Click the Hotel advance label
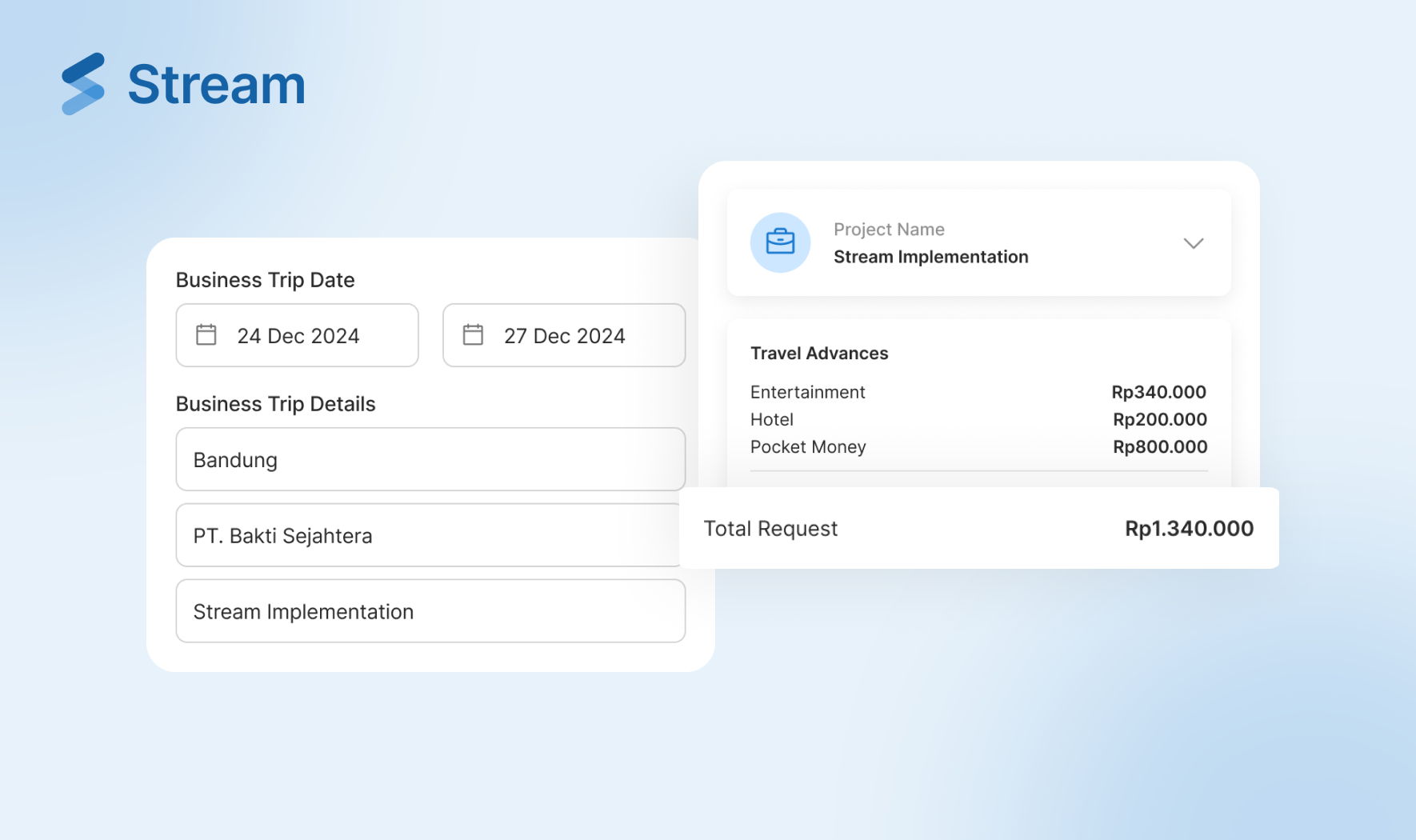The height and width of the screenshot is (840, 1416). tap(771, 419)
